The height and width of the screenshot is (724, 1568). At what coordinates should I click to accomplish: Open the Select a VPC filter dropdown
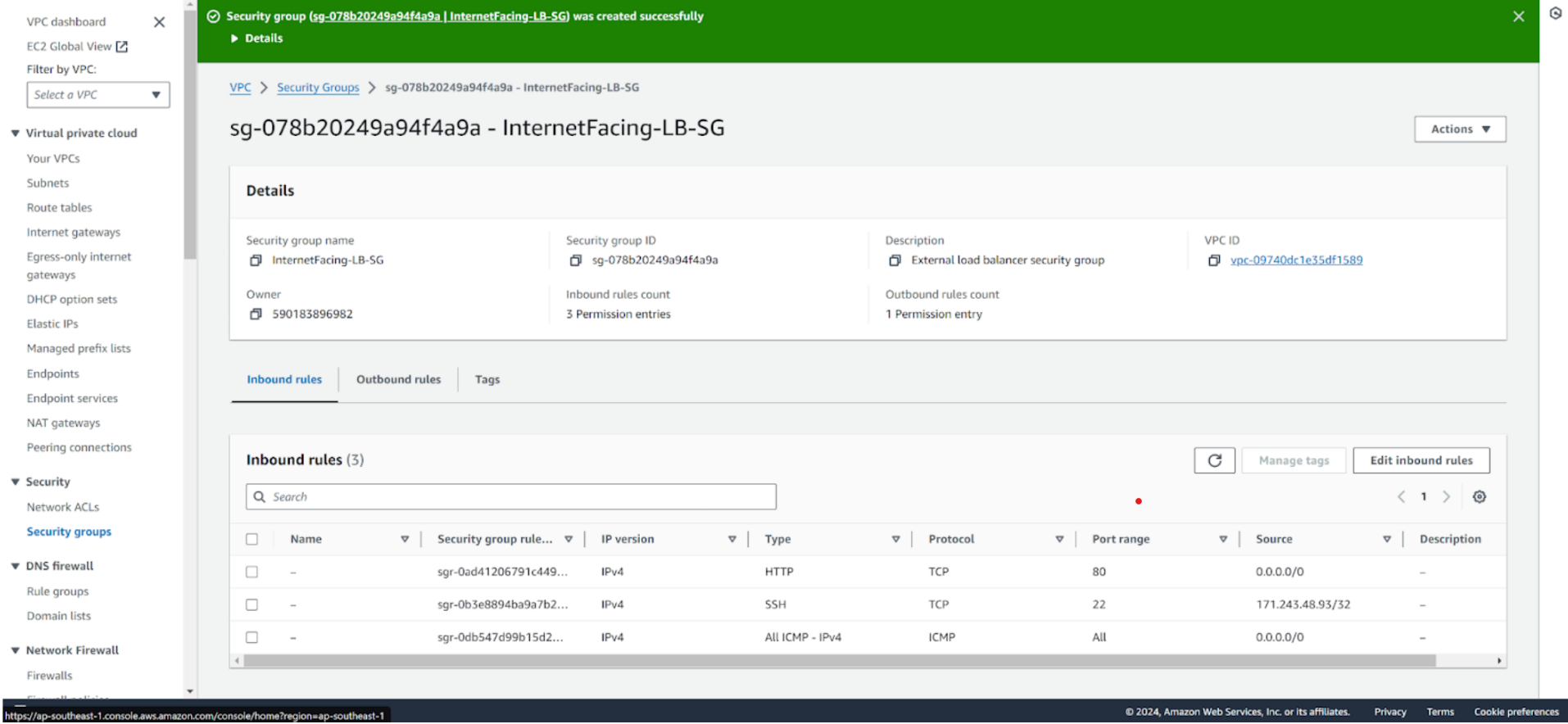pyautogui.click(x=98, y=95)
